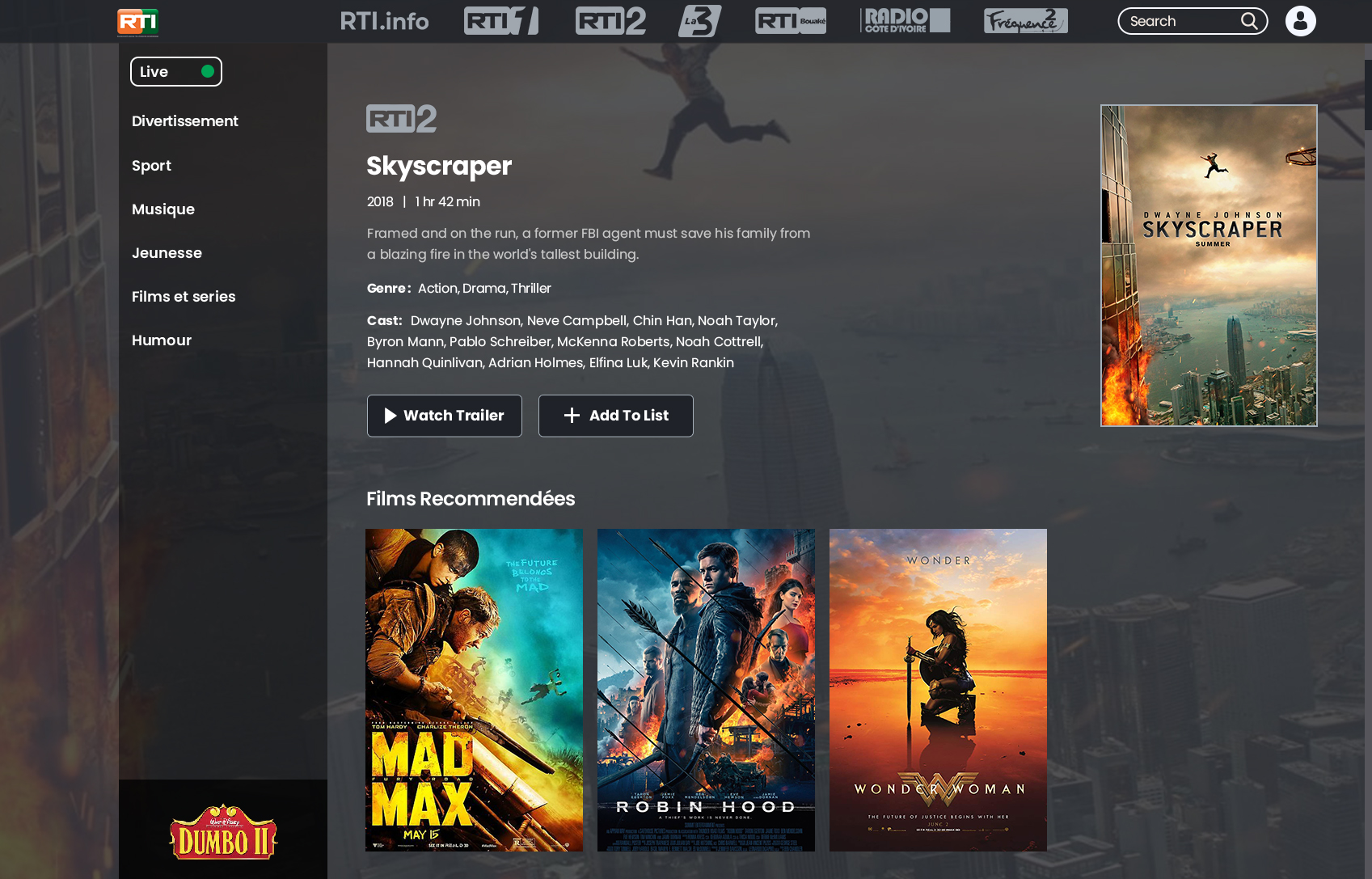Click the Skyscraper movie title
Viewport: 1372px width, 879px height.
point(439,166)
